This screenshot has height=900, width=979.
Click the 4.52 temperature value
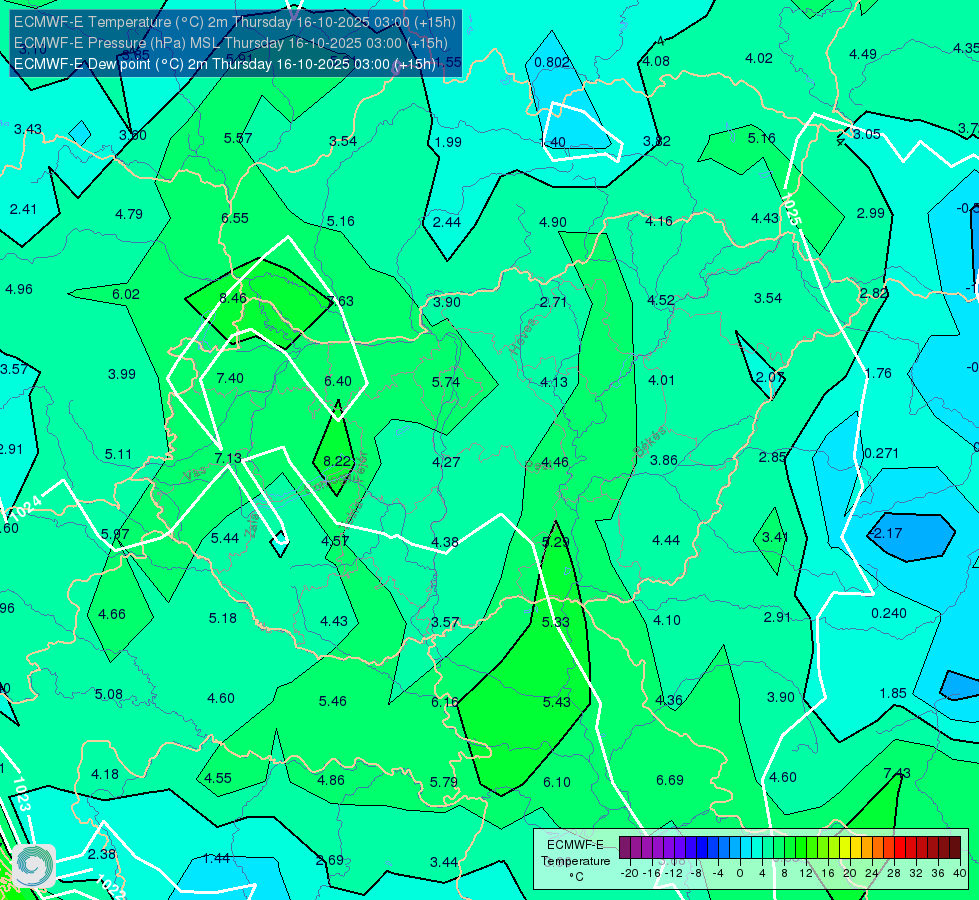coord(661,300)
